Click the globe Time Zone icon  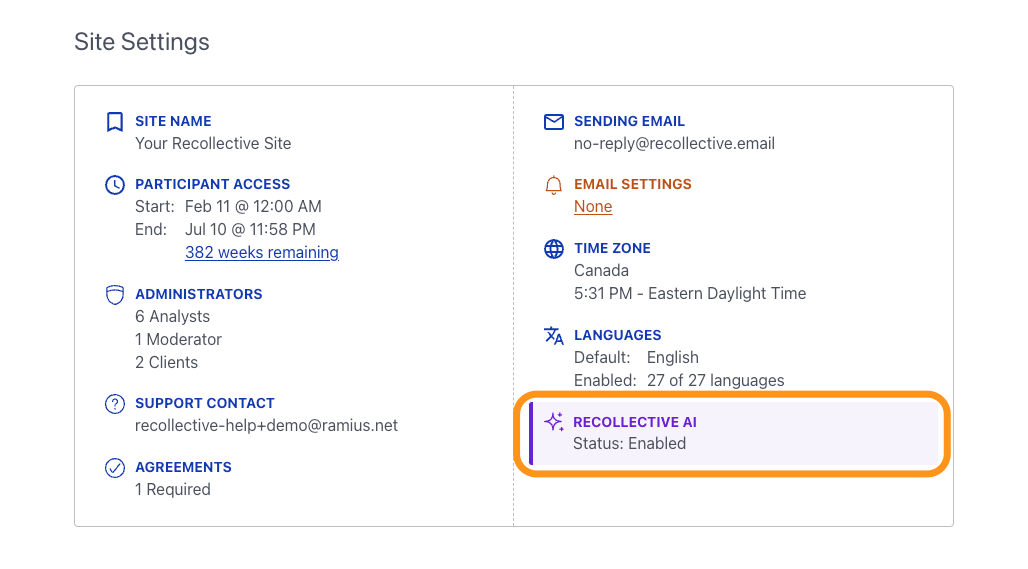coord(554,249)
